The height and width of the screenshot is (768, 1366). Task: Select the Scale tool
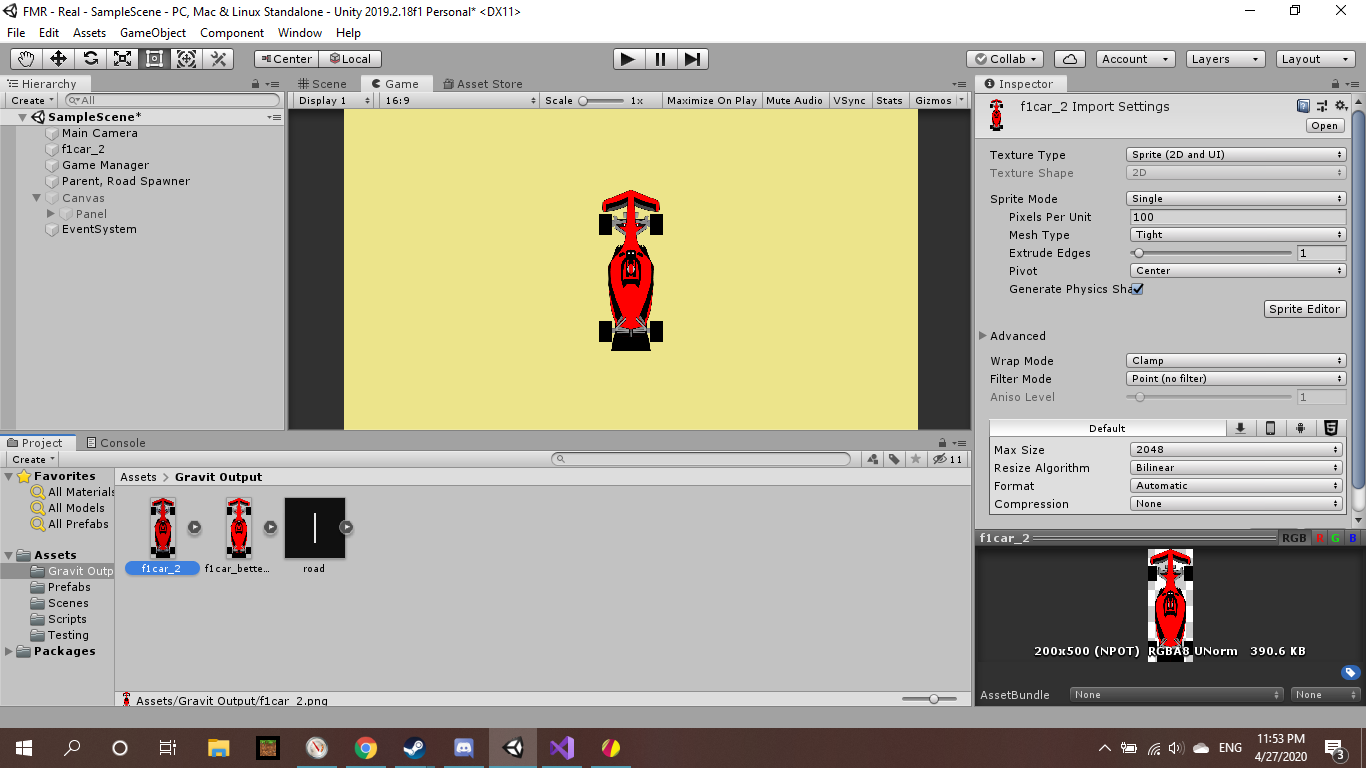[122, 59]
